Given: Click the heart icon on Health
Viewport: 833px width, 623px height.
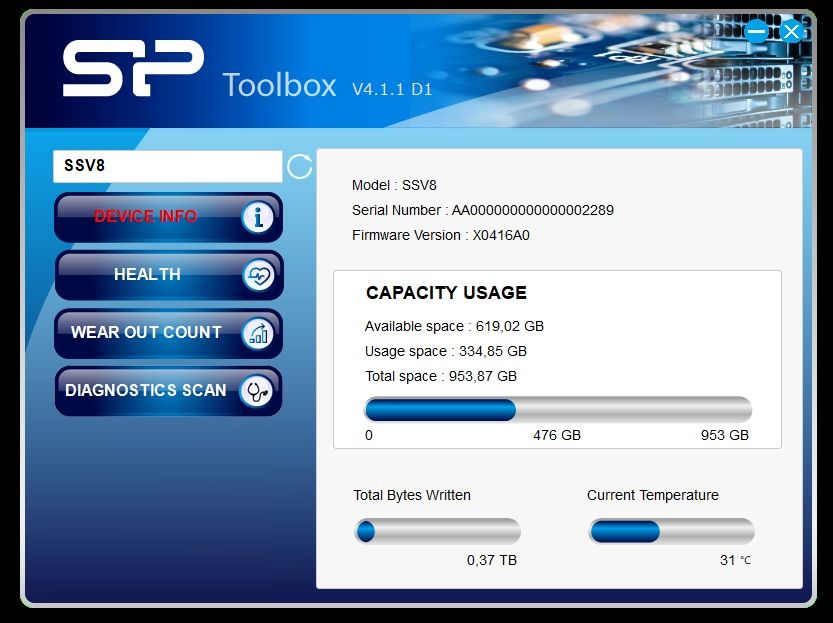Looking at the screenshot, I should pos(258,275).
